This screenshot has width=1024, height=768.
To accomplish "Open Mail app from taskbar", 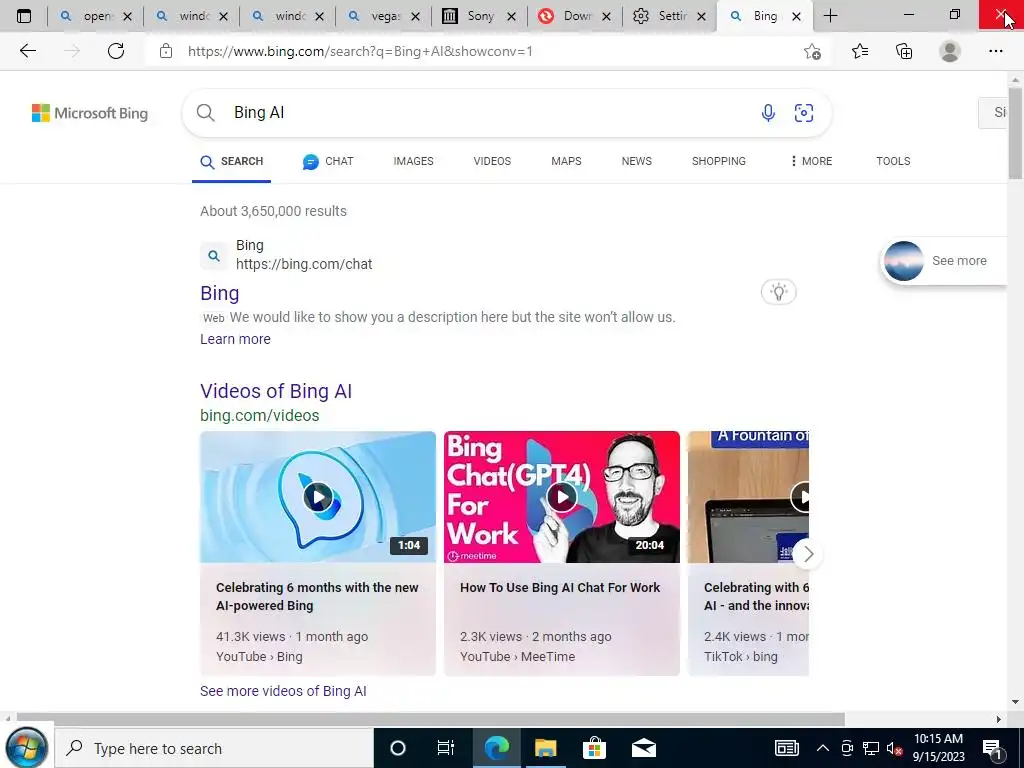I will pos(643,748).
